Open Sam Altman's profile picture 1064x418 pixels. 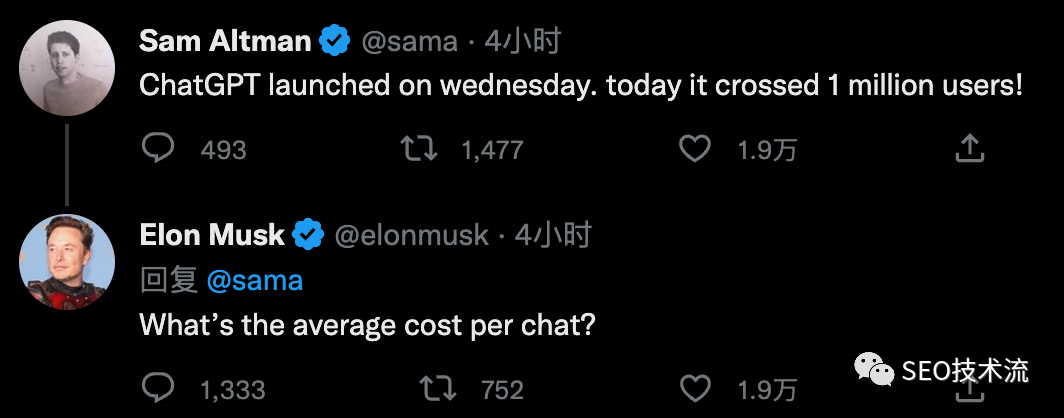pyautogui.click(x=67, y=65)
